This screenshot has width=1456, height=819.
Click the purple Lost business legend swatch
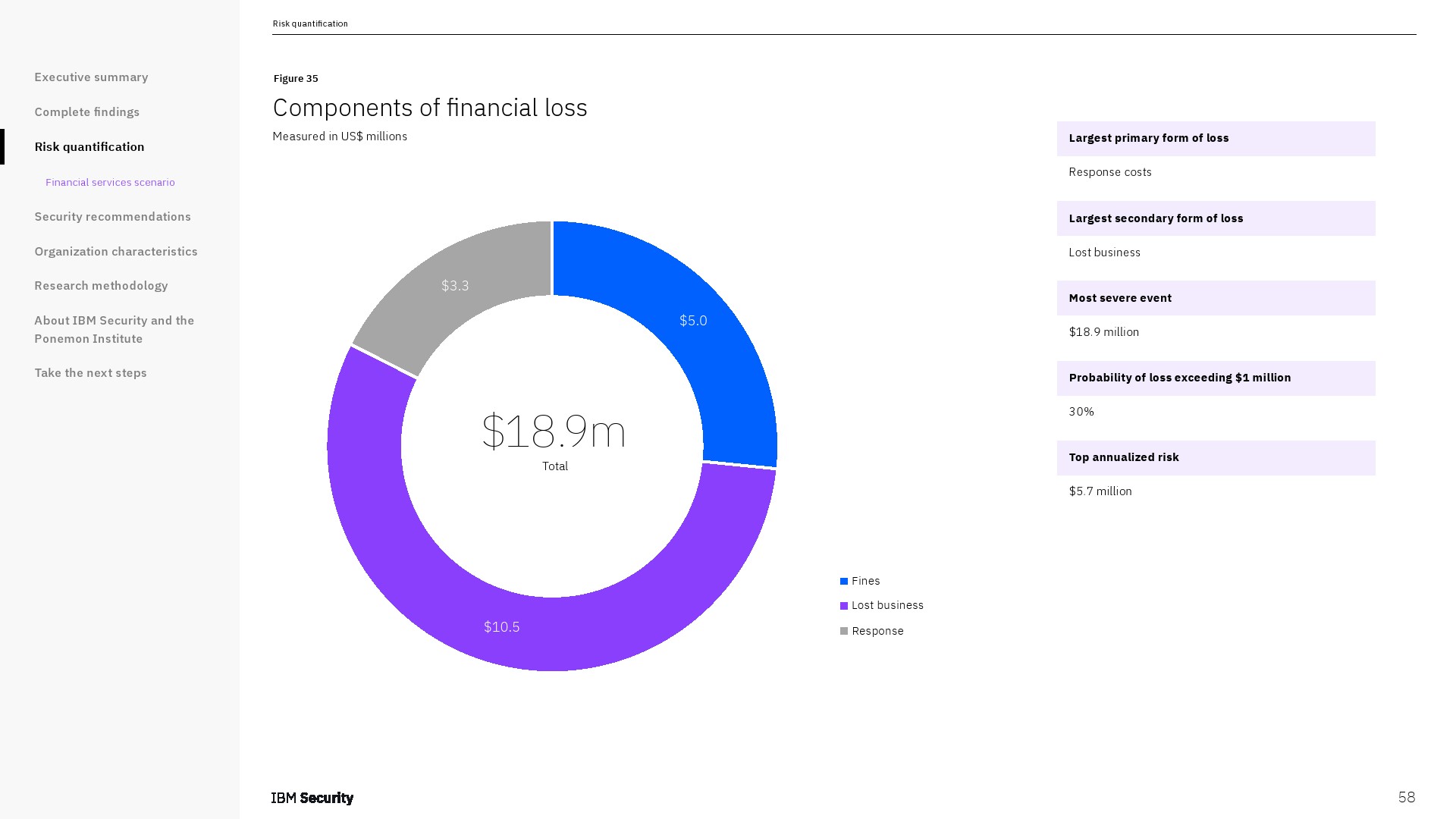pos(844,606)
